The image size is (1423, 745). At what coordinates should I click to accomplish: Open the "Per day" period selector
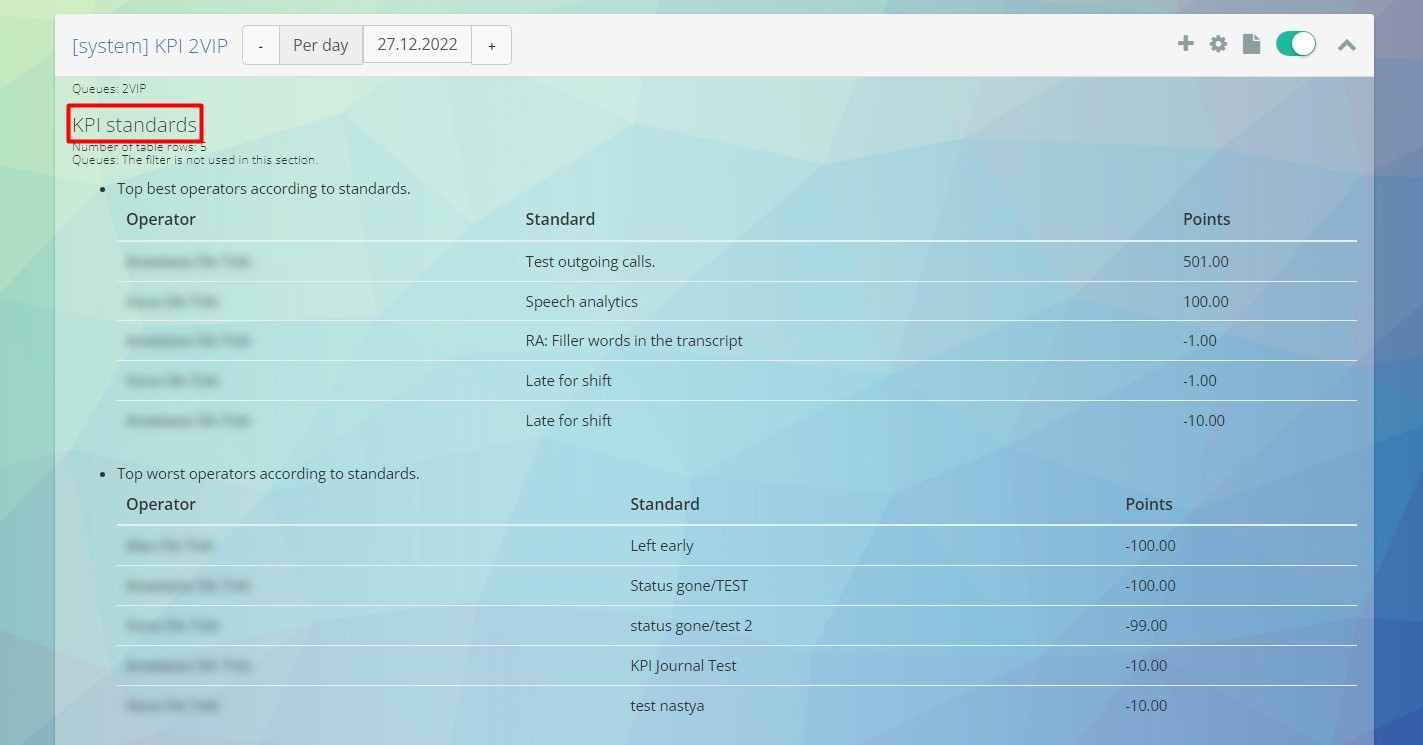coord(320,46)
